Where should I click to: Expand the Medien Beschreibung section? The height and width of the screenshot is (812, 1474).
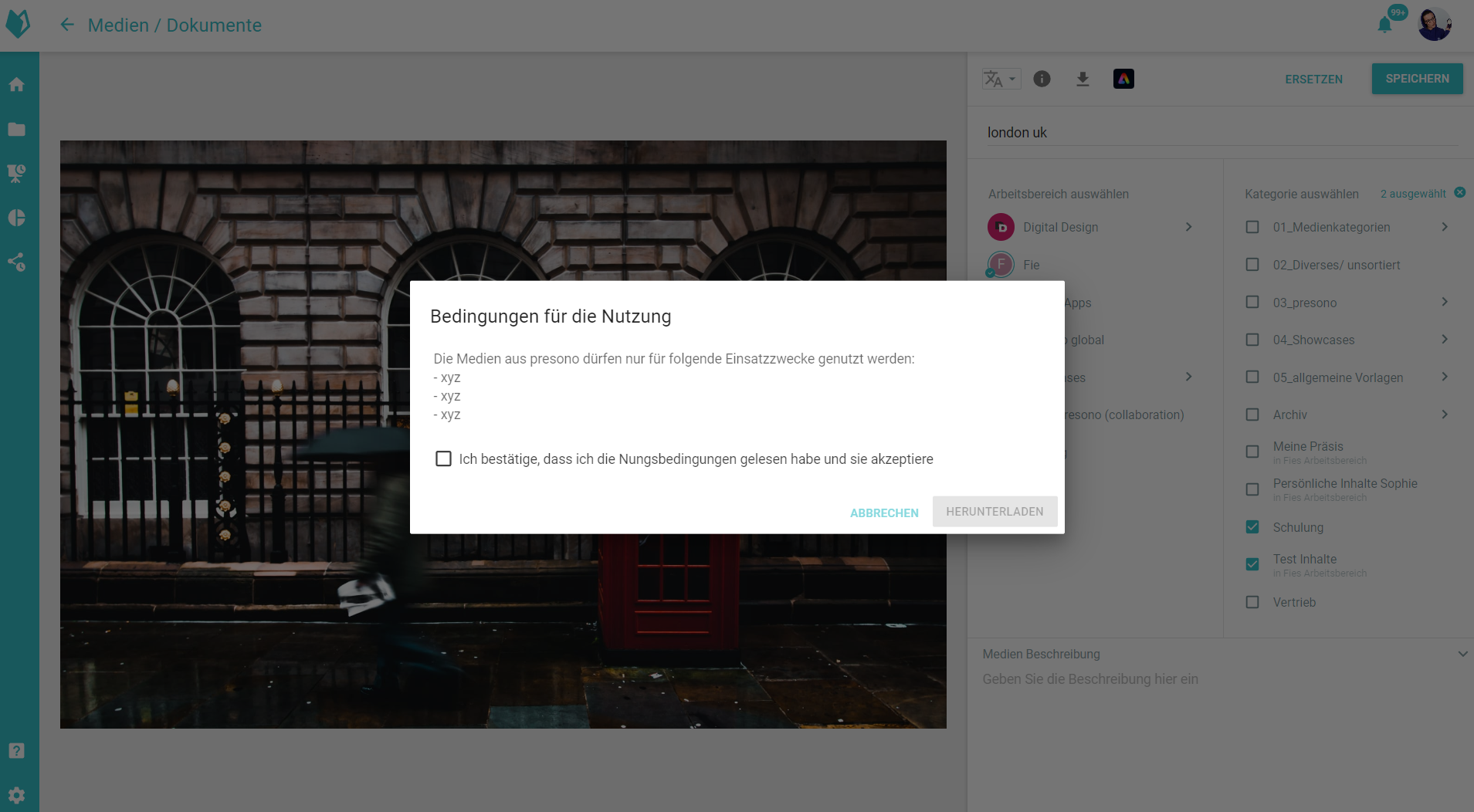[1462, 654]
